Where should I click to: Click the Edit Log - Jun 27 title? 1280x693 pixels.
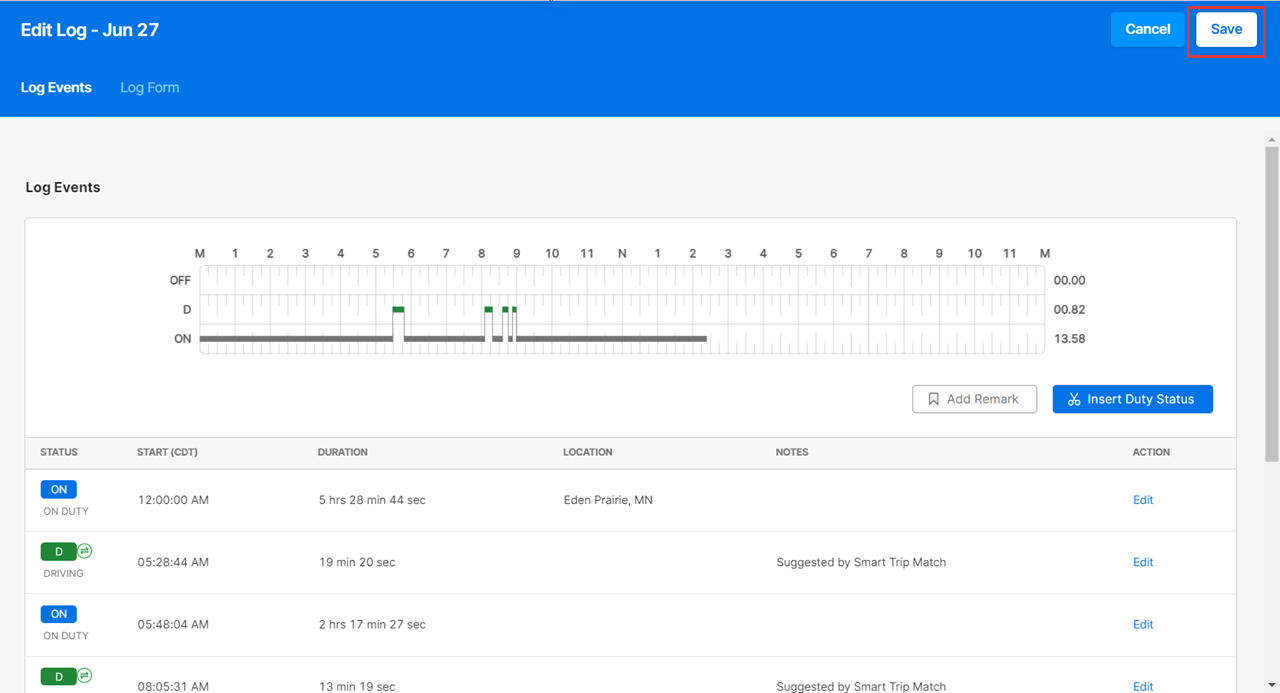click(90, 30)
